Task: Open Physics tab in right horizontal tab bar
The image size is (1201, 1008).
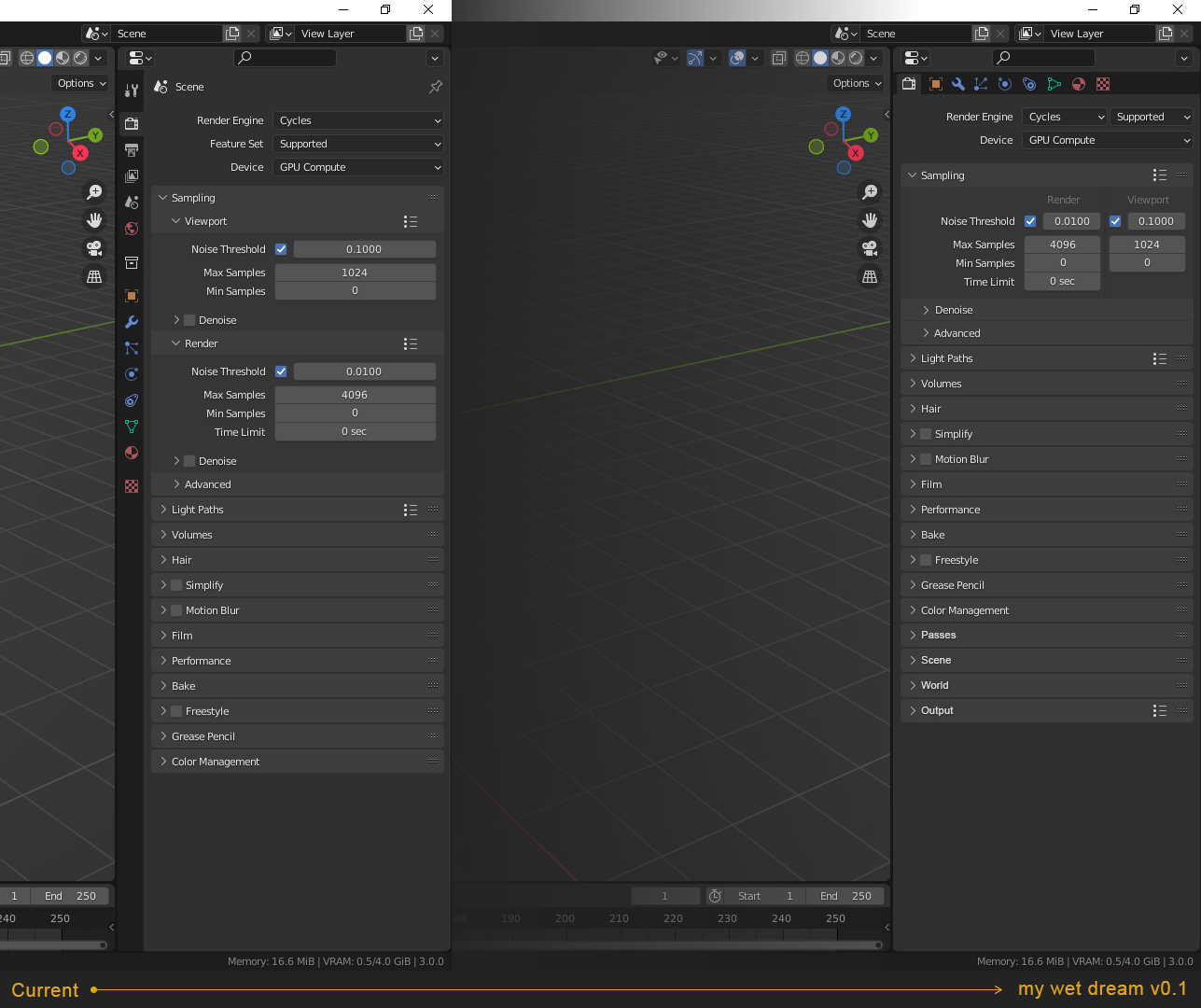Action: click(1005, 84)
